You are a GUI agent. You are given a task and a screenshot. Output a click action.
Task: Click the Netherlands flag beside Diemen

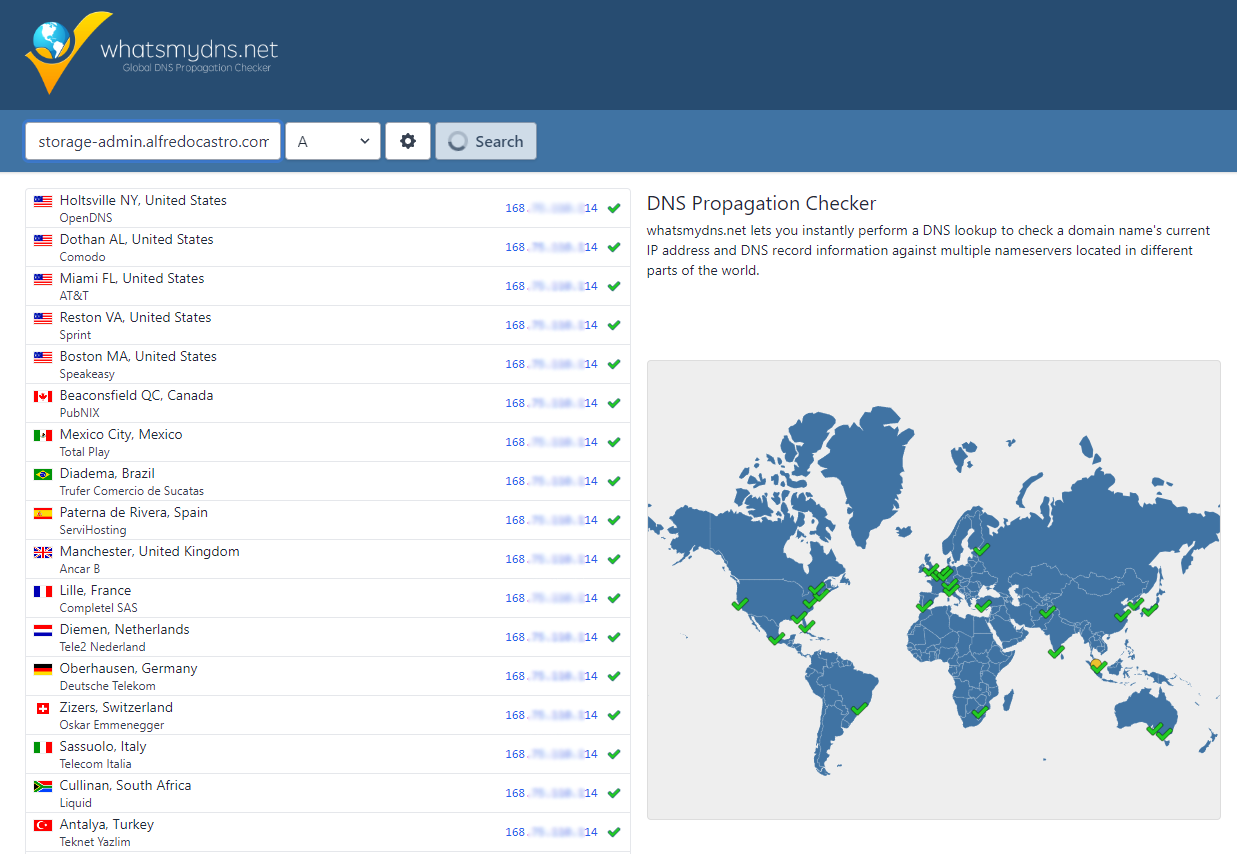pos(43,630)
